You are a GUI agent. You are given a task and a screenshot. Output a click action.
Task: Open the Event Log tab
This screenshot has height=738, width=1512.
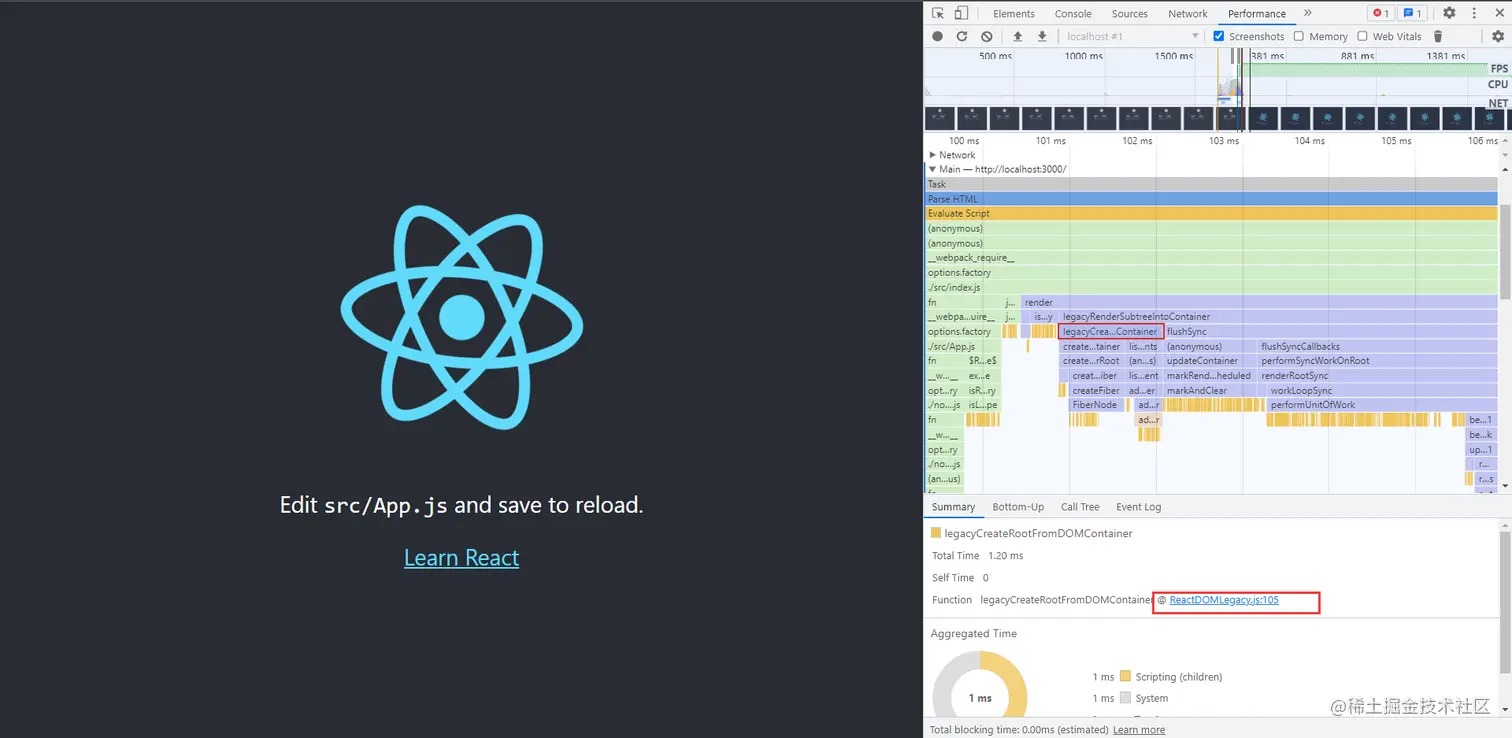click(1139, 507)
